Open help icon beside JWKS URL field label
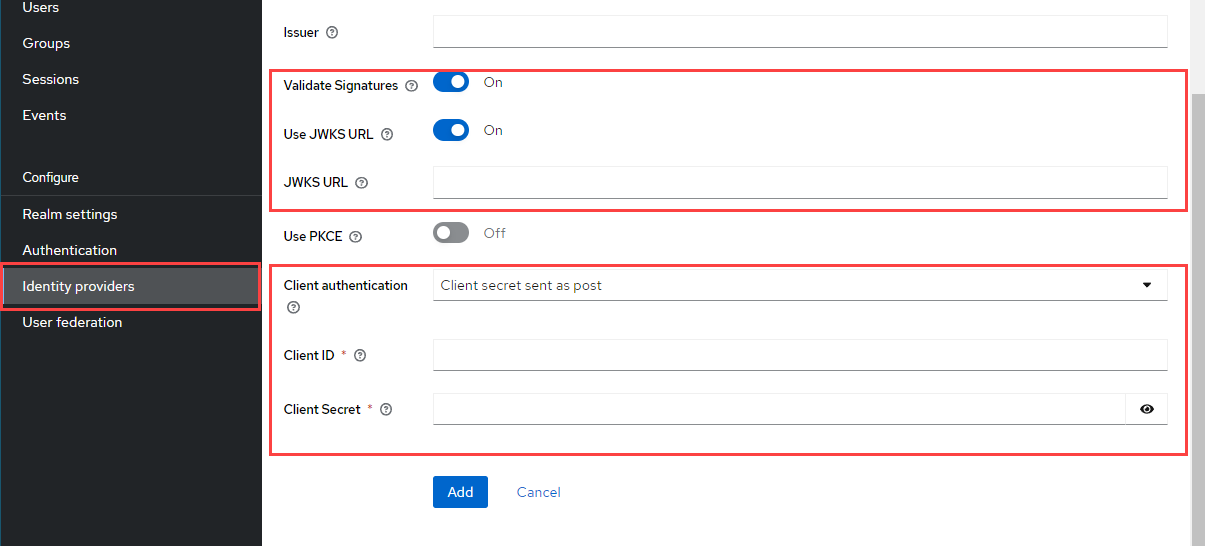 tap(362, 183)
